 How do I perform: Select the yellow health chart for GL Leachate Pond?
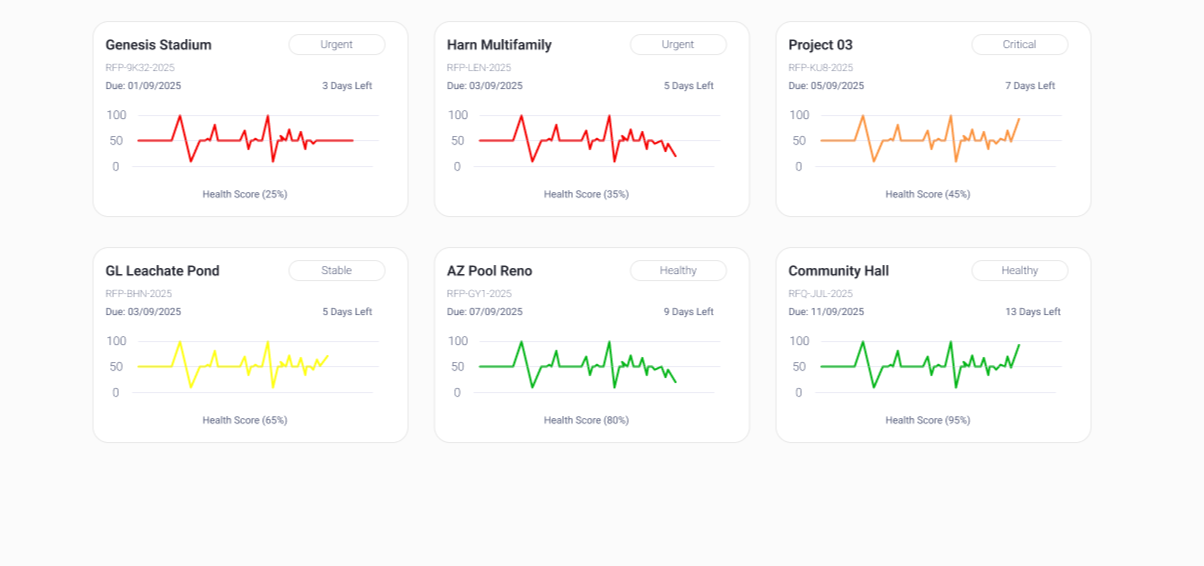coord(233,366)
